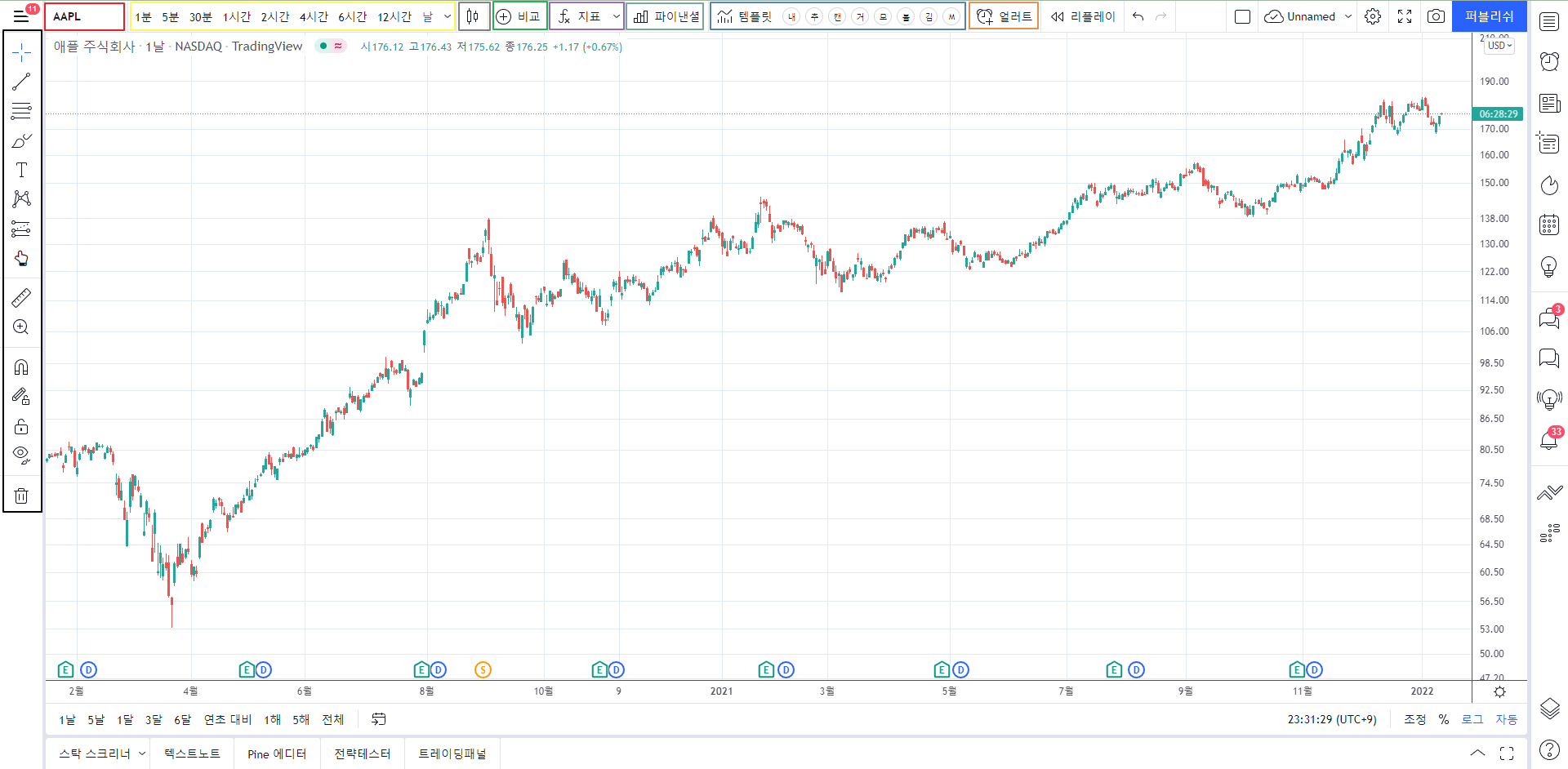Viewport: 1568px width, 769px height.
Task: Open the economic calendar panel
Action: tap(1549, 225)
